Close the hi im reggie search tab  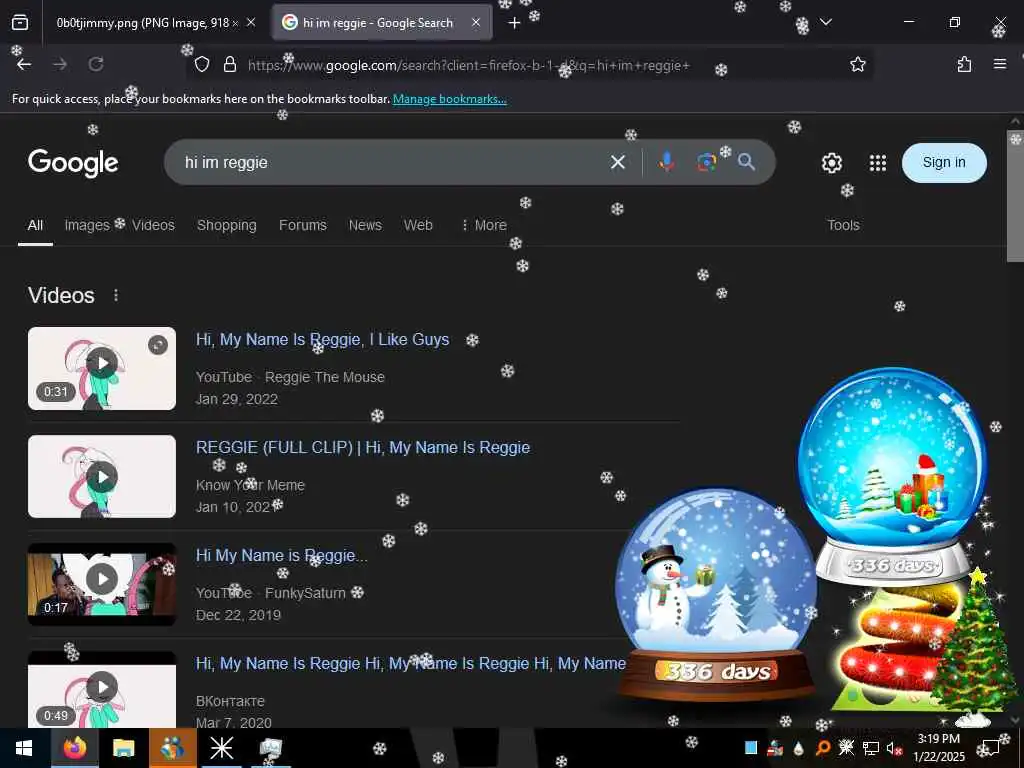coord(475,22)
